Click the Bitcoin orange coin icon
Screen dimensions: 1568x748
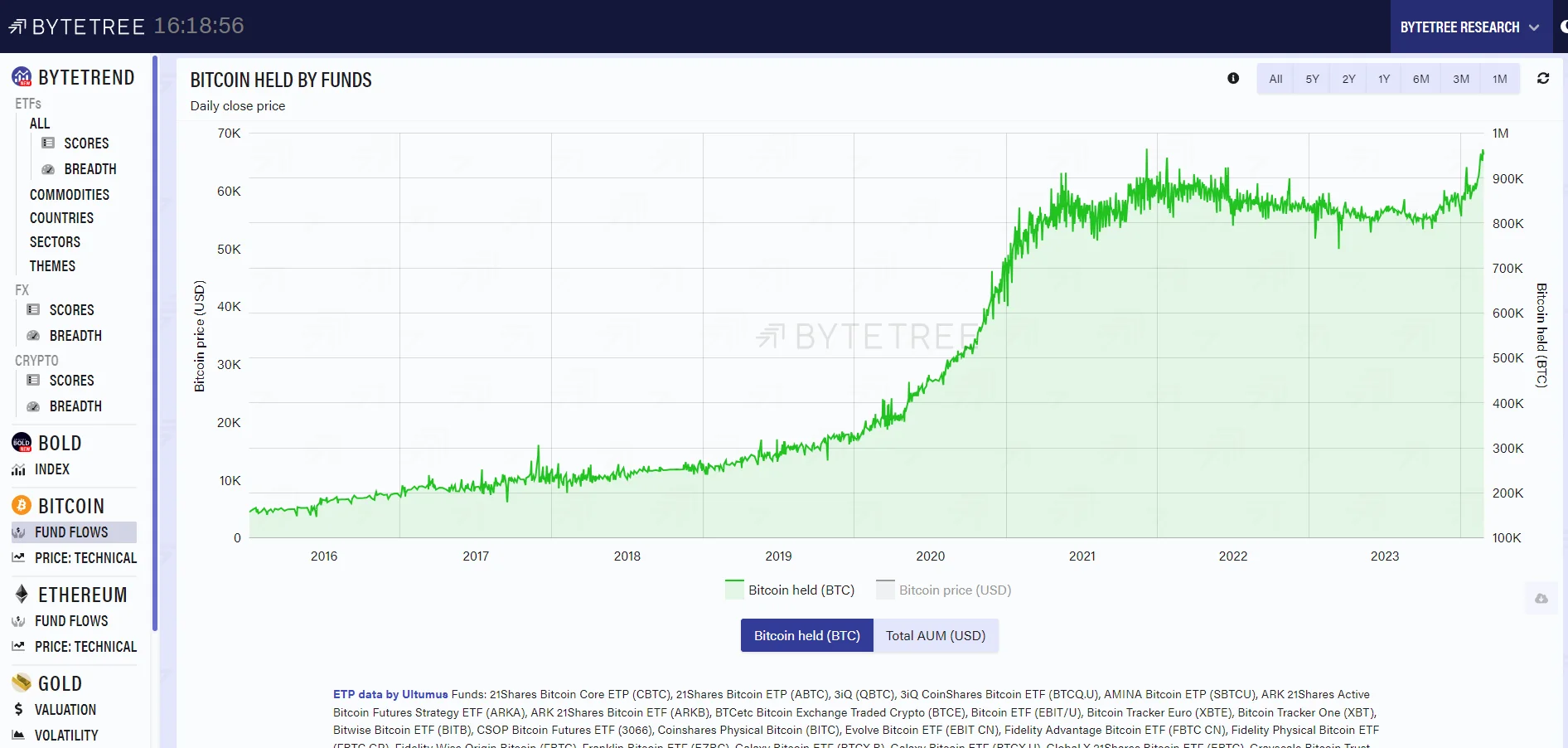pos(22,505)
